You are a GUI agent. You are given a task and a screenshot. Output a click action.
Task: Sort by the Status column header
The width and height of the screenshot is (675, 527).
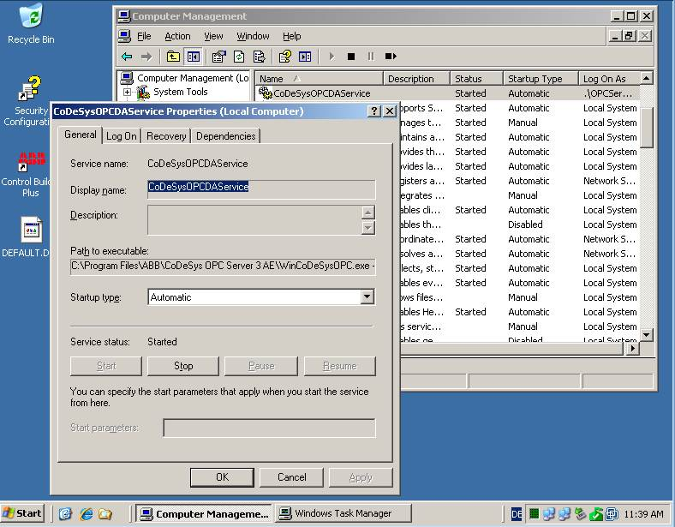[476, 79]
